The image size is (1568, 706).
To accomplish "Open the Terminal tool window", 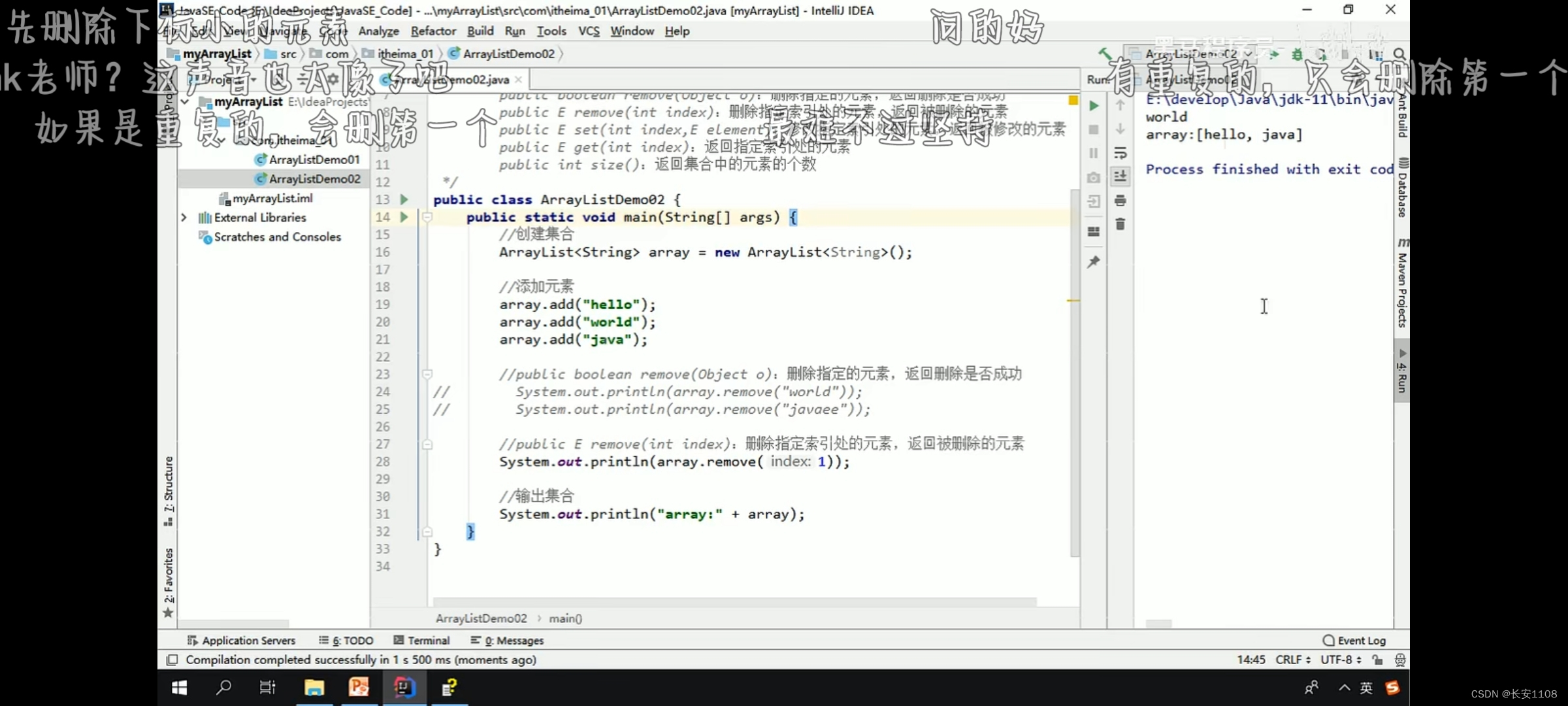I will pos(421,641).
